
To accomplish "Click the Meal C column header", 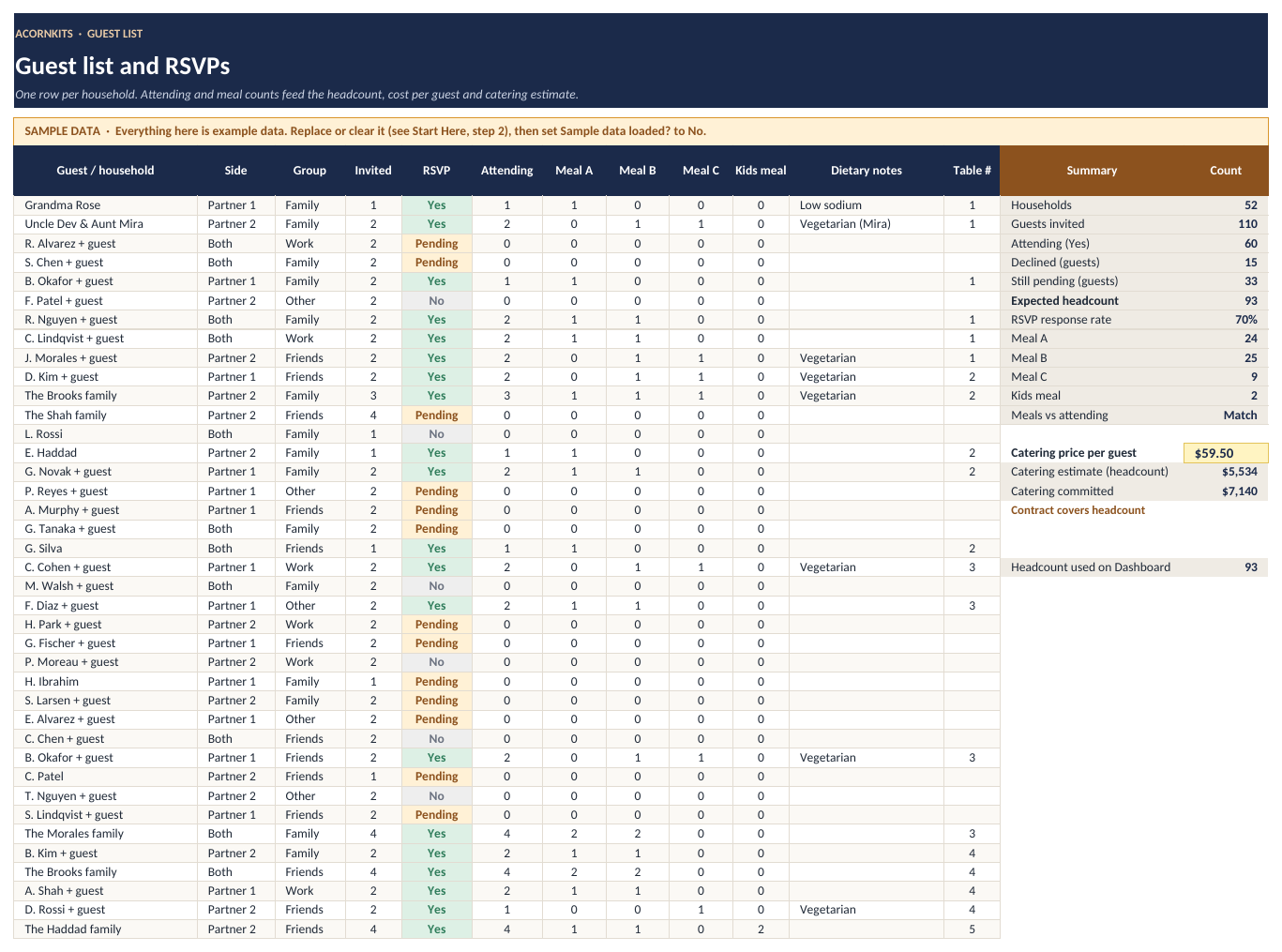I will tap(701, 171).
